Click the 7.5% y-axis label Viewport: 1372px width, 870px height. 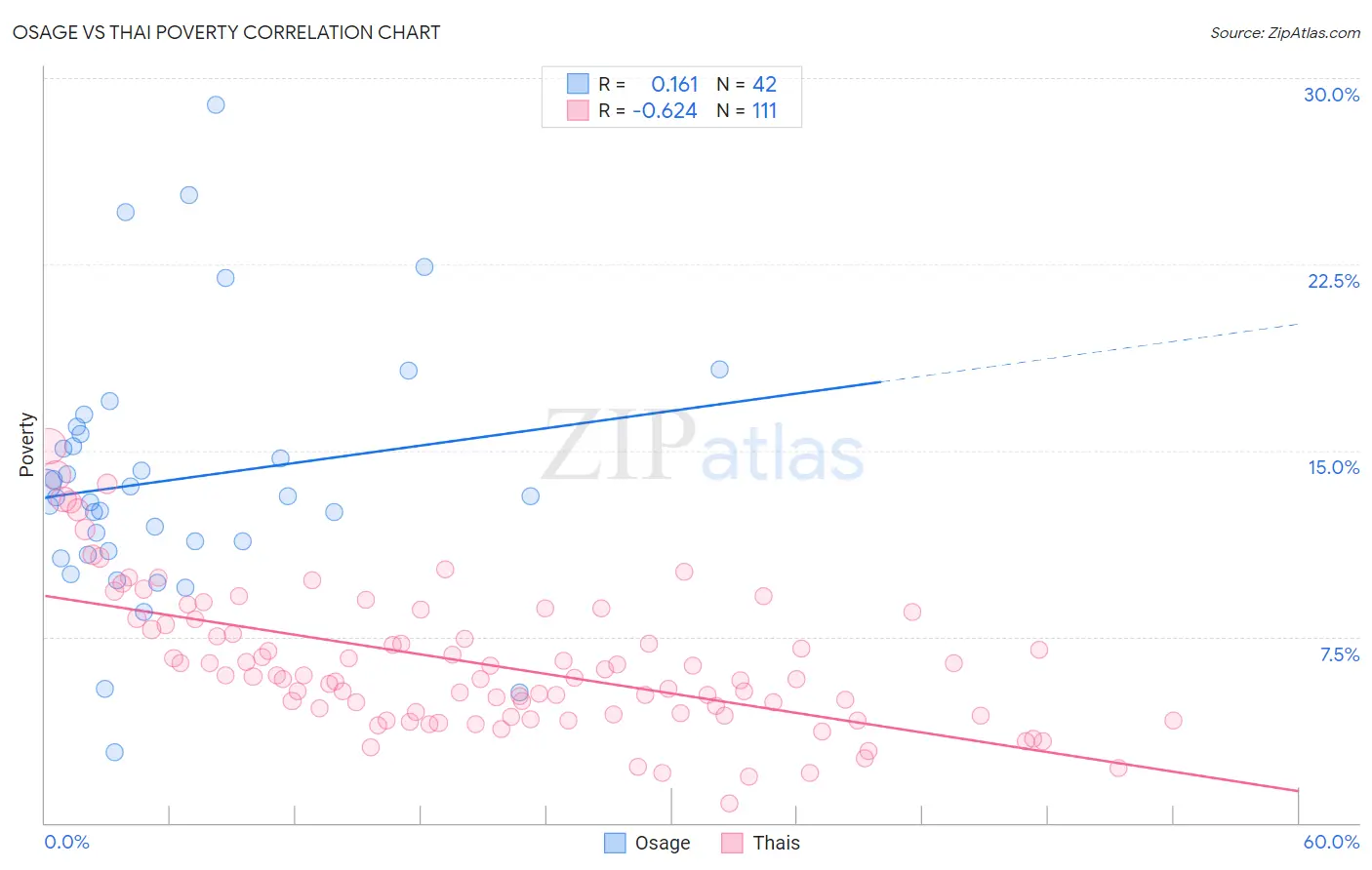point(1339,654)
